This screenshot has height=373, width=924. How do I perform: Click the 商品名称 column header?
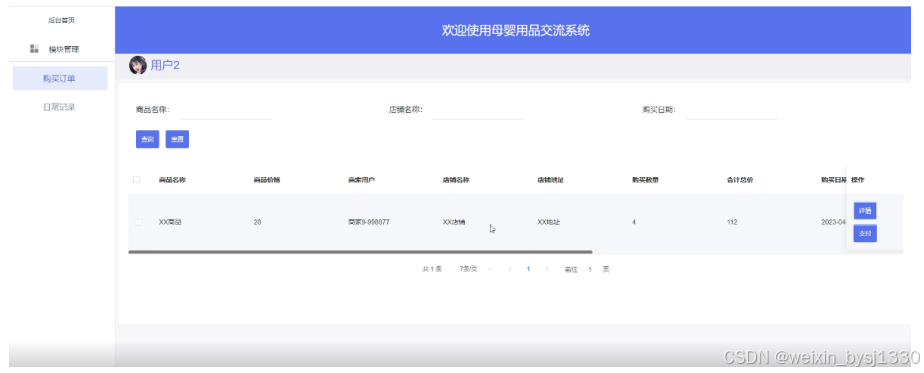click(172, 180)
